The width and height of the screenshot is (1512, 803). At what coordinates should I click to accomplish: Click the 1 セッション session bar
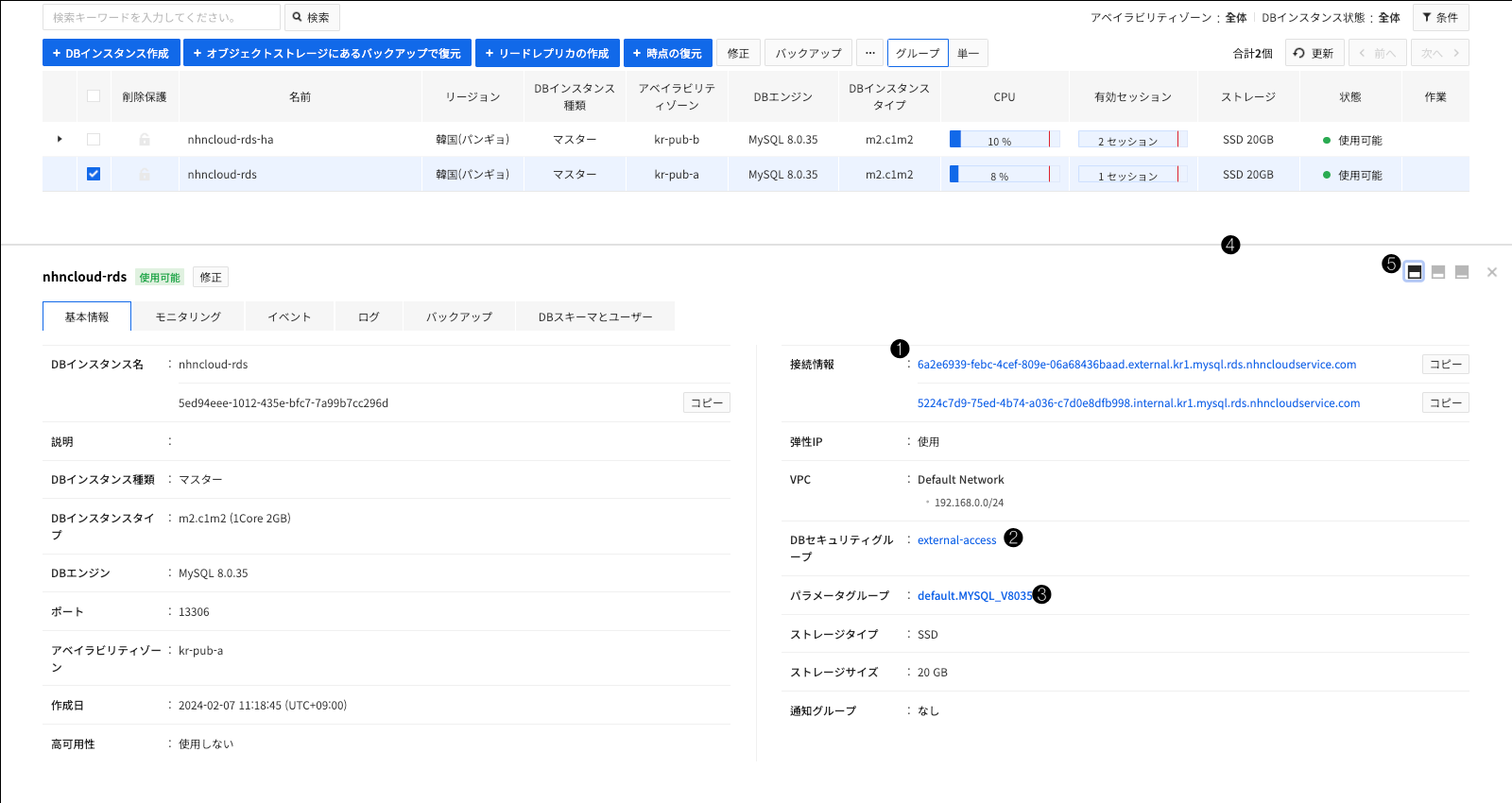1132,175
